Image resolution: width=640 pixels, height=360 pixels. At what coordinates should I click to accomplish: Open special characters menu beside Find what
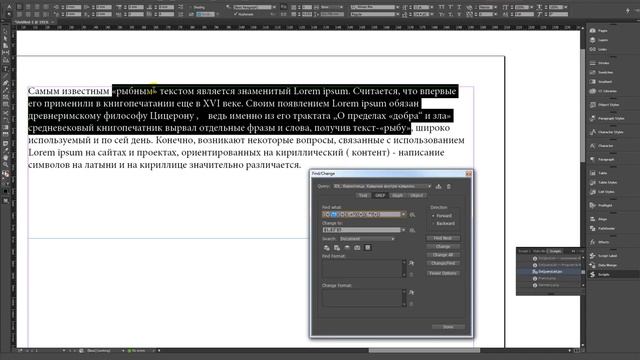[x=412, y=215]
